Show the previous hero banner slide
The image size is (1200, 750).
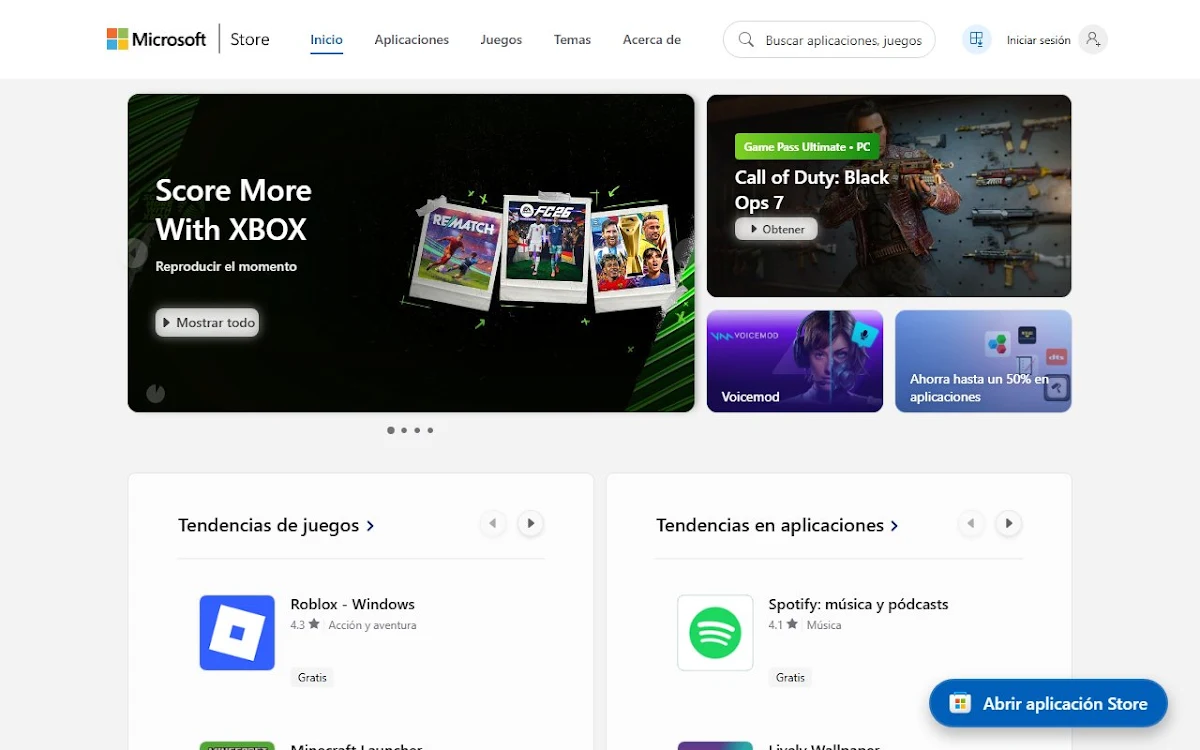point(137,253)
